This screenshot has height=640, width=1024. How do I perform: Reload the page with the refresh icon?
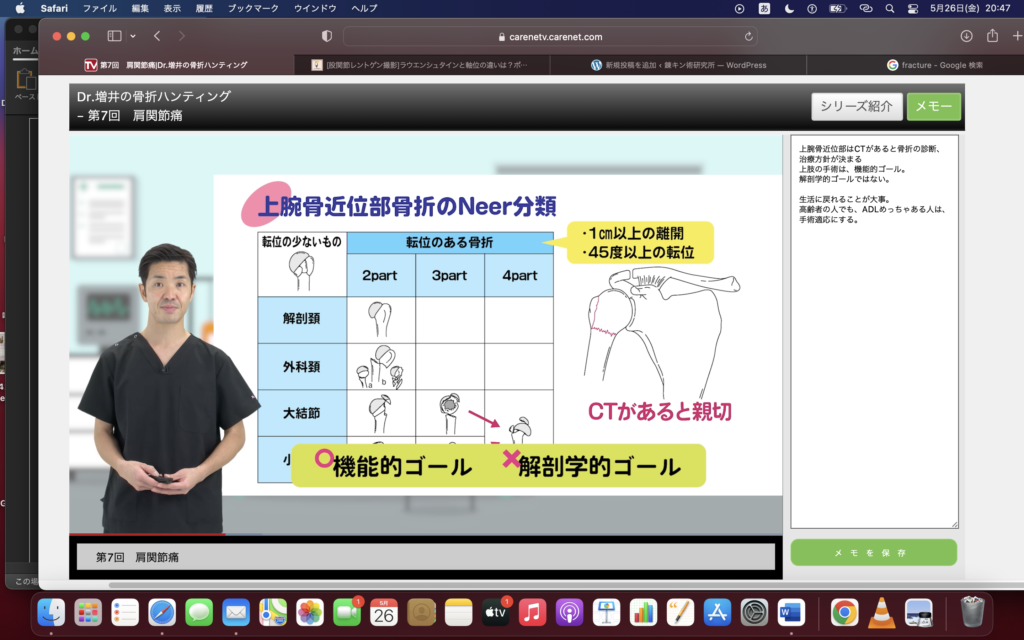(x=749, y=36)
